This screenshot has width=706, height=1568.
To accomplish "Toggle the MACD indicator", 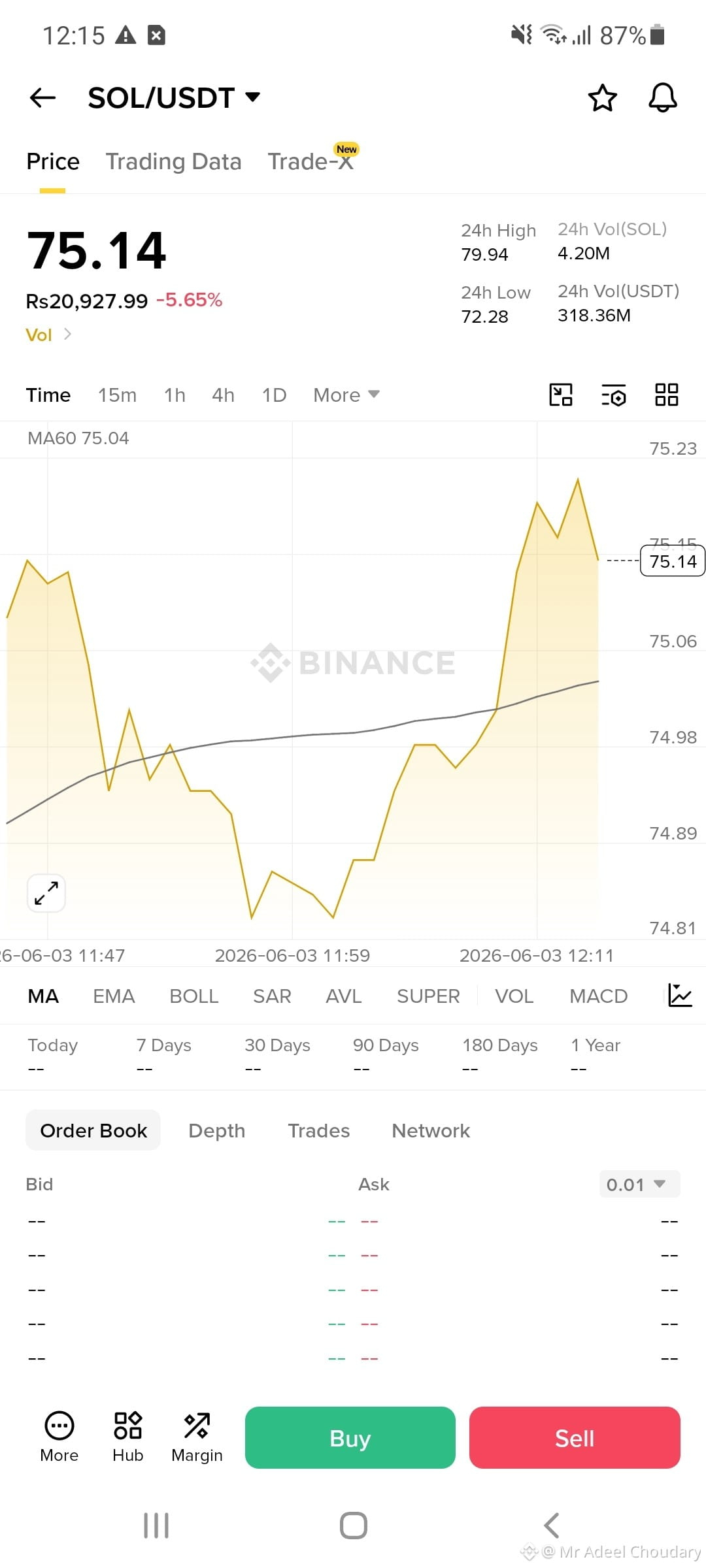I will point(598,996).
